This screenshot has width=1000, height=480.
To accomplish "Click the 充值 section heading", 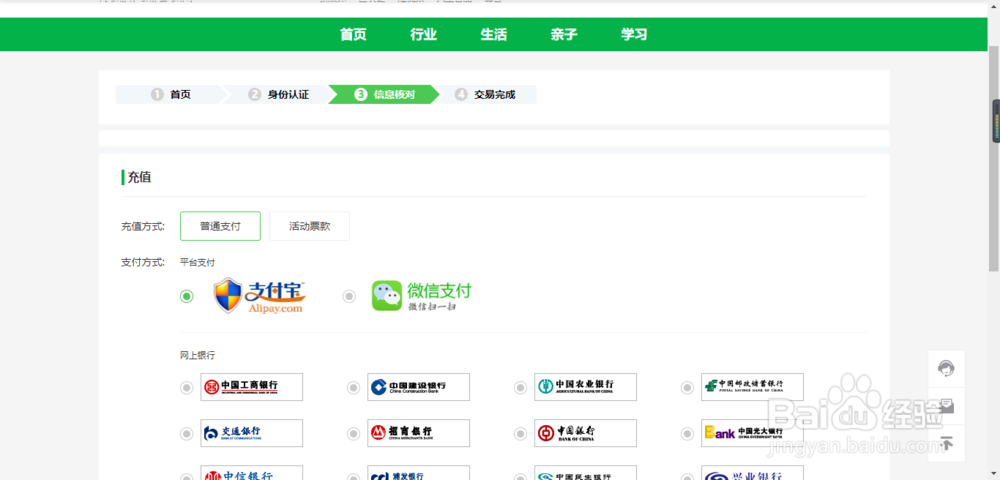I will coord(139,177).
